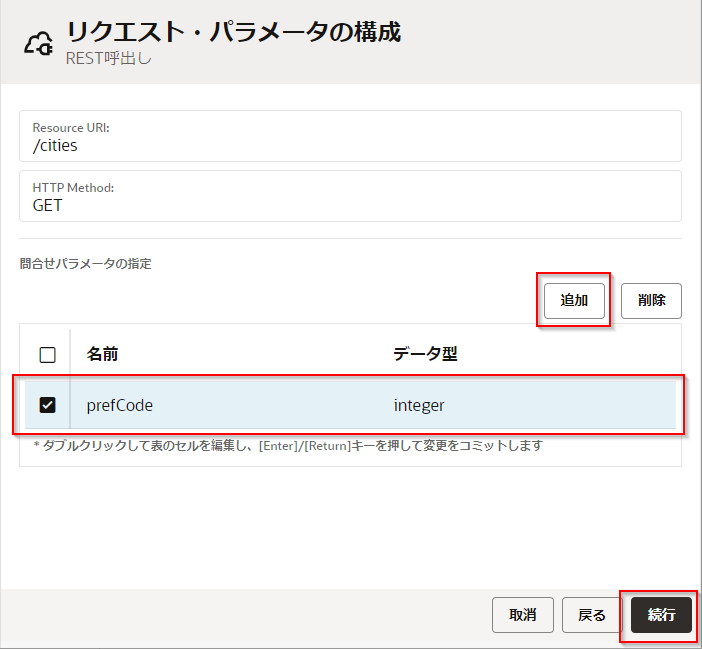Click the HTTP Method: field label
This screenshot has width=702, height=649.
point(73,188)
